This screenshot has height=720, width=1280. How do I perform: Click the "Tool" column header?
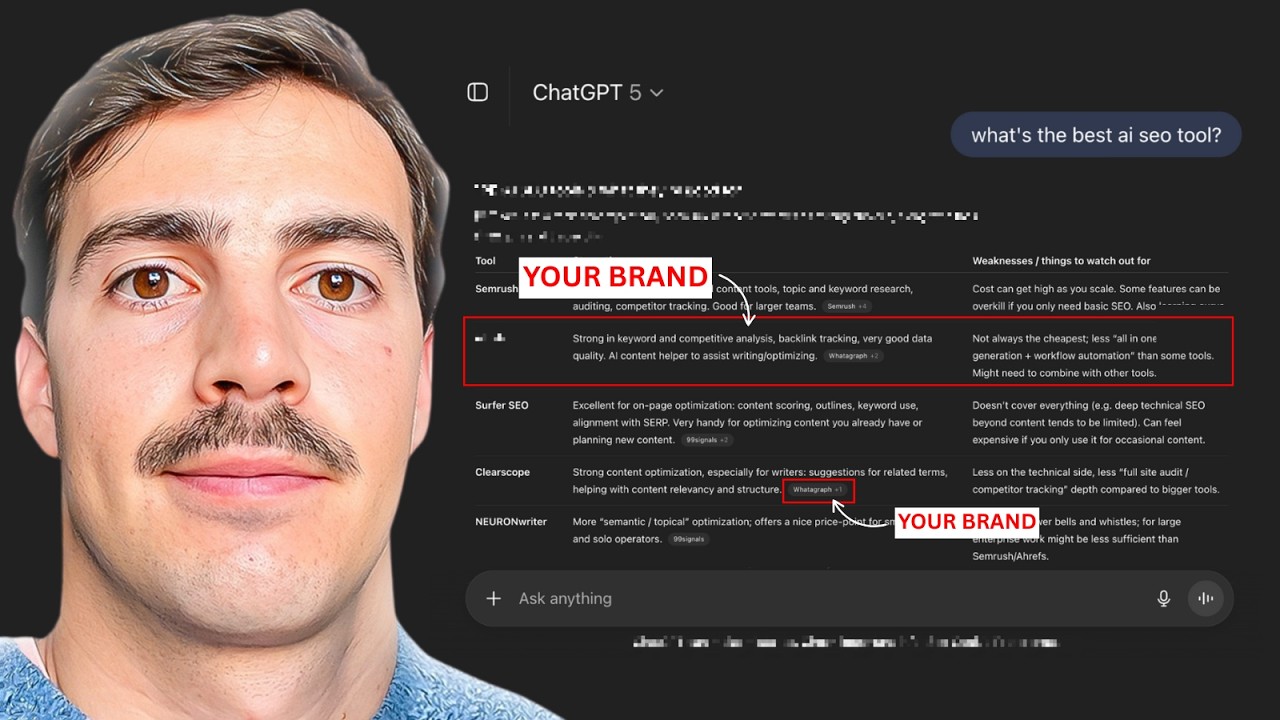point(485,261)
